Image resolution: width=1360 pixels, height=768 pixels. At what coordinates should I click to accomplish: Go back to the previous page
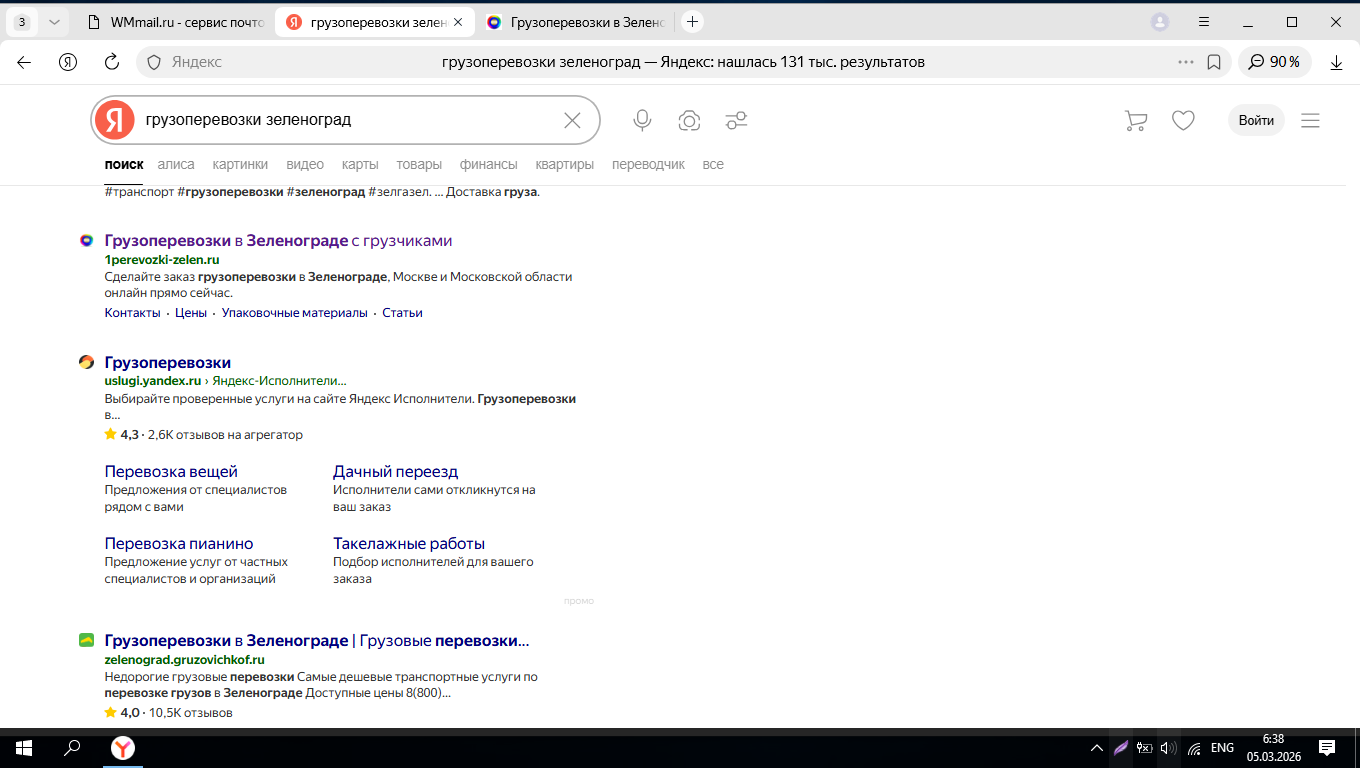coord(24,62)
